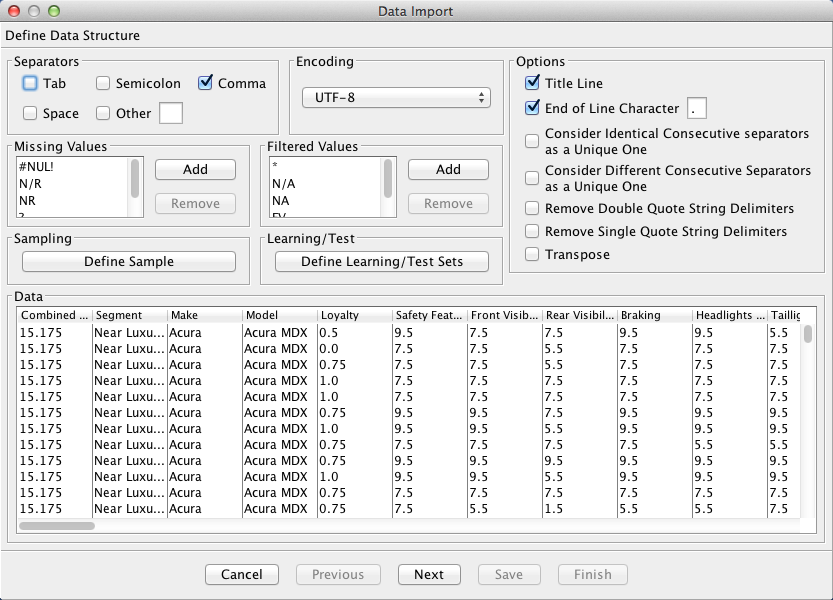
Task: Click the Loyalty column header
Action: pyautogui.click(x=354, y=316)
